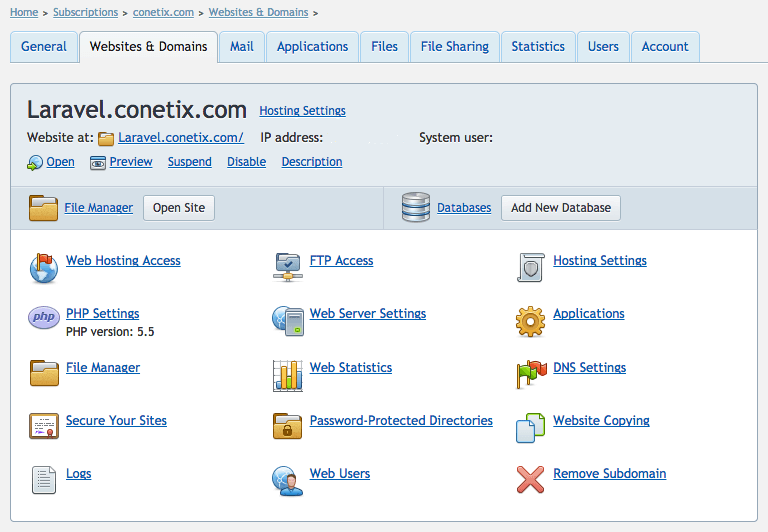This screenshot has width=768, height=532.
Task: Open the DNS Settings link
Action: tap(590, 367)
